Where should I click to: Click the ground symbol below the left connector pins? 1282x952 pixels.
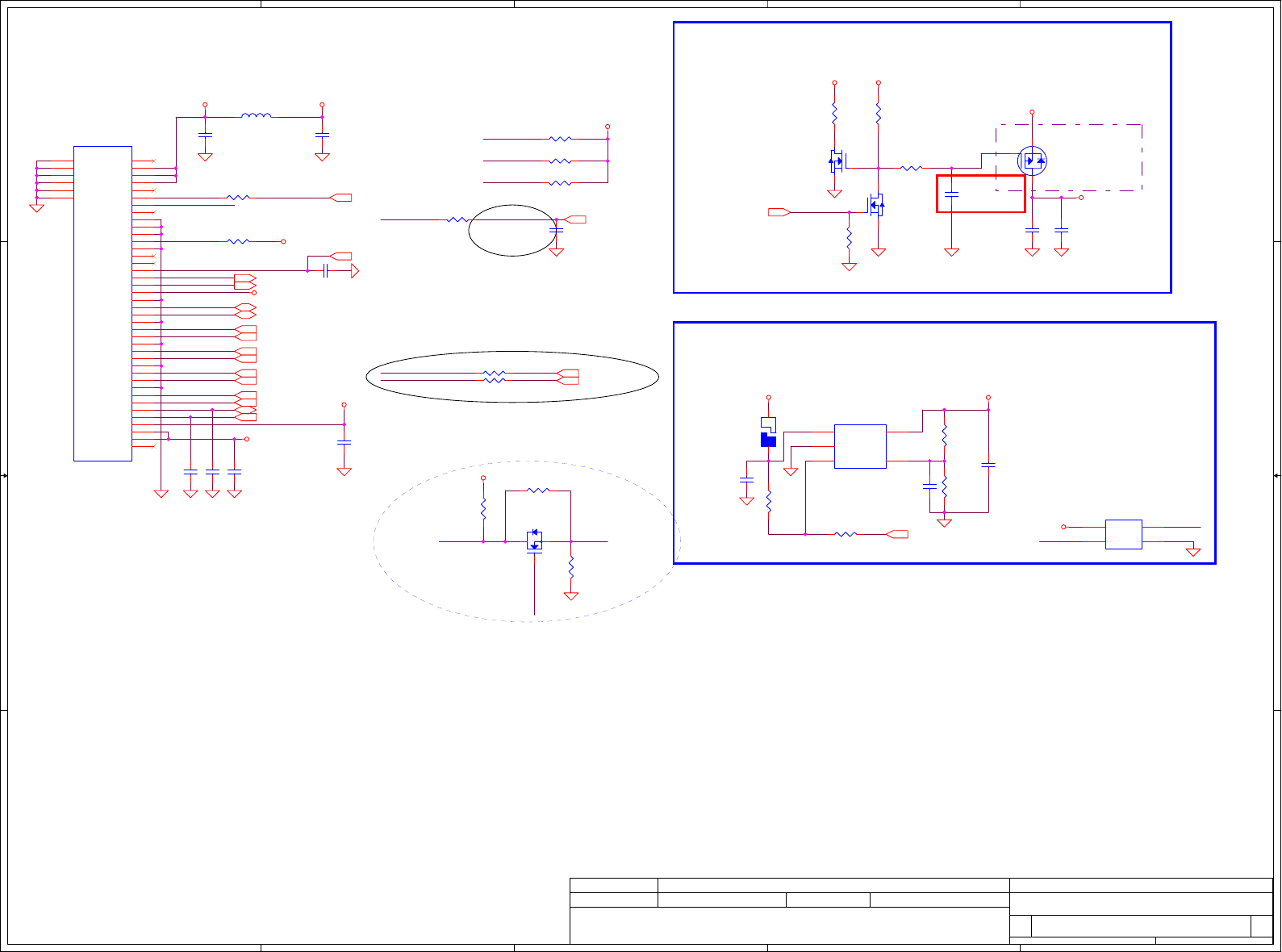coord(36,208)
